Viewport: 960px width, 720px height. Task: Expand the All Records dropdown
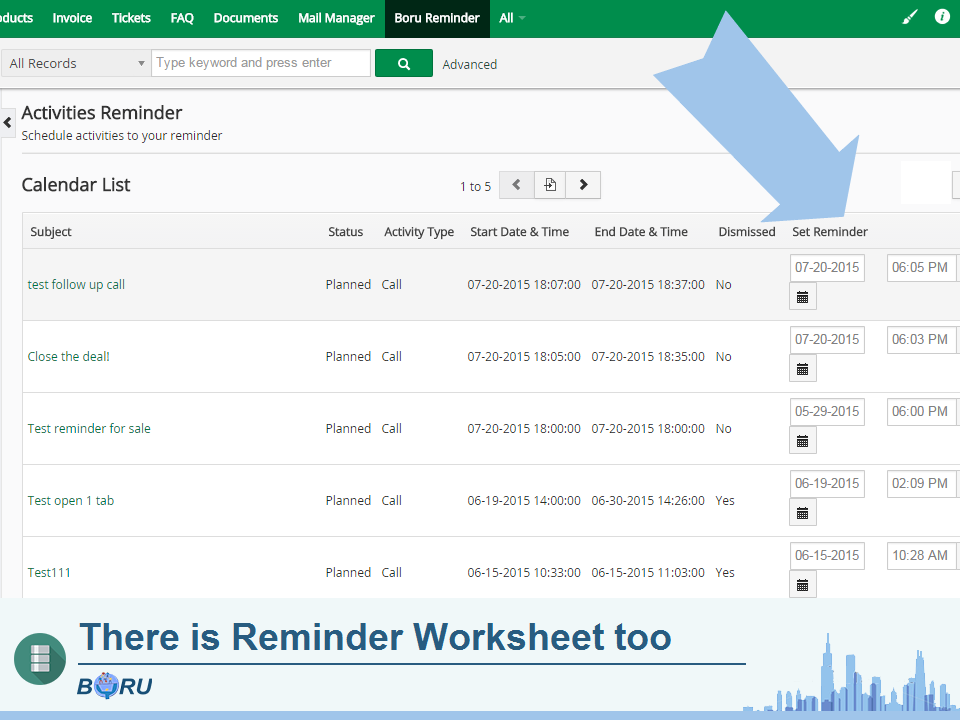pos(75,63)
